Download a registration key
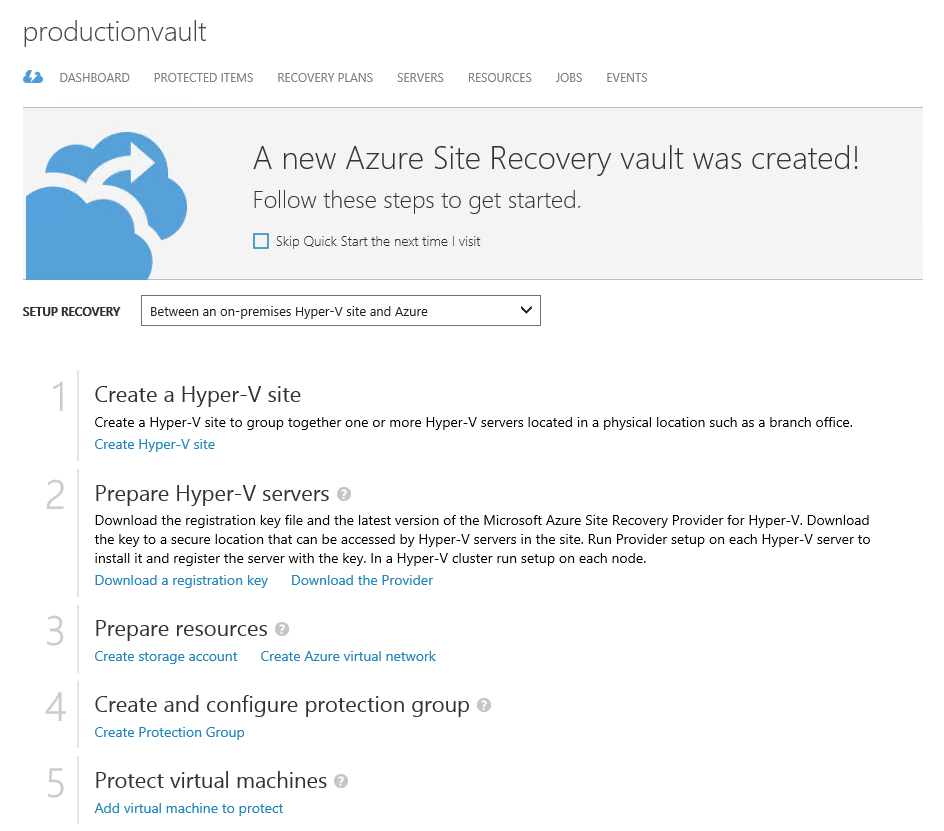 pyautogui.click(x=181, y=580)
